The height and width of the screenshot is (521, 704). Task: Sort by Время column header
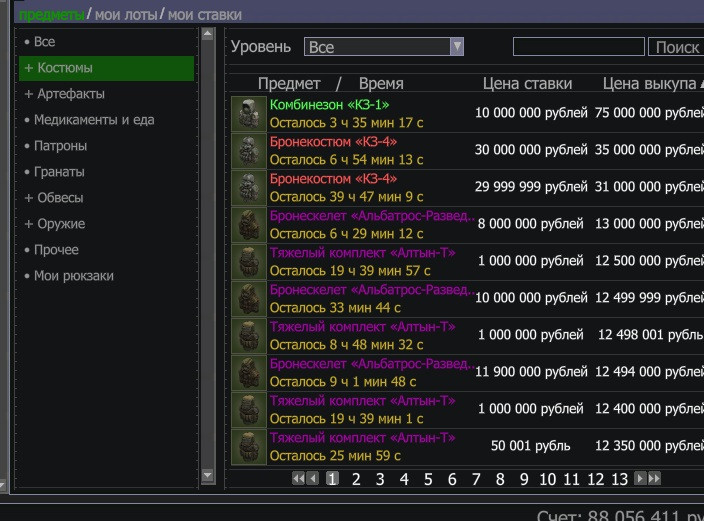pyautogui.click(x=381, y=84)
